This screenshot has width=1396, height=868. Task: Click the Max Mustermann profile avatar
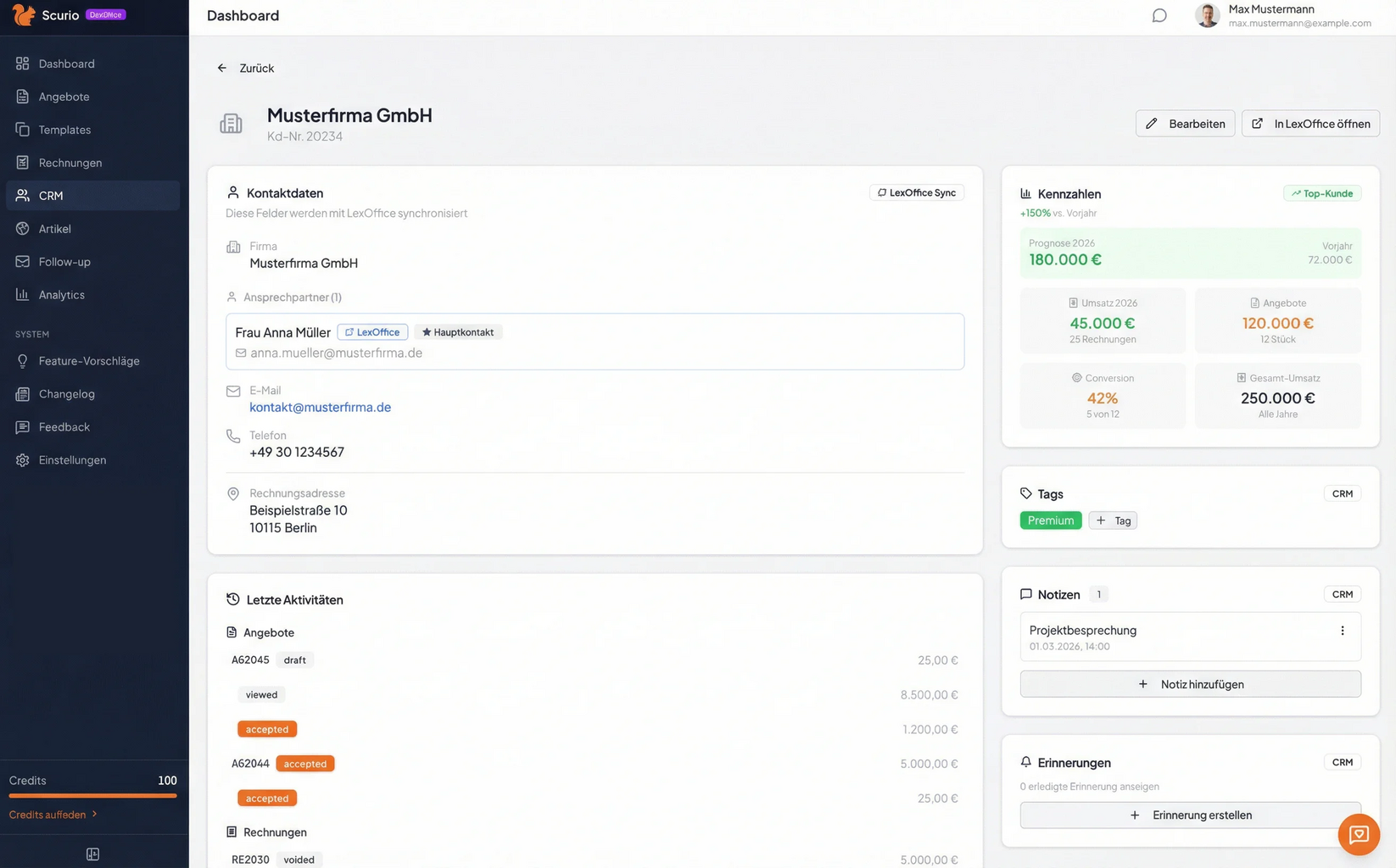point(1207,15)
